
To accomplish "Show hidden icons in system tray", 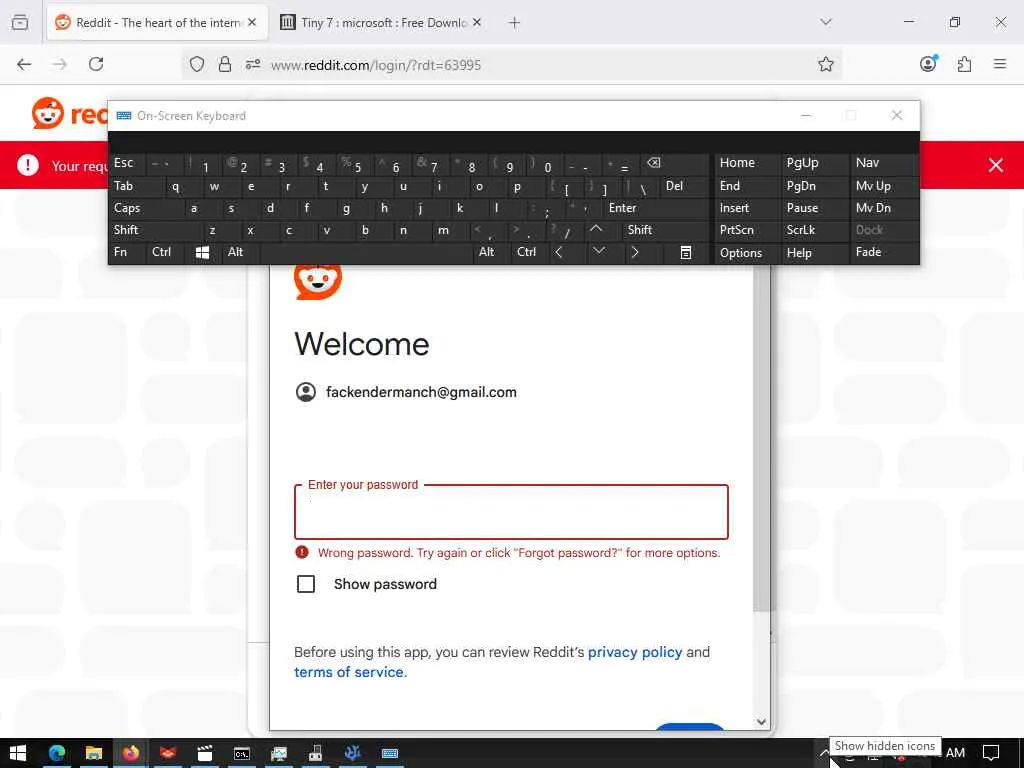I will tap(824, 754).
